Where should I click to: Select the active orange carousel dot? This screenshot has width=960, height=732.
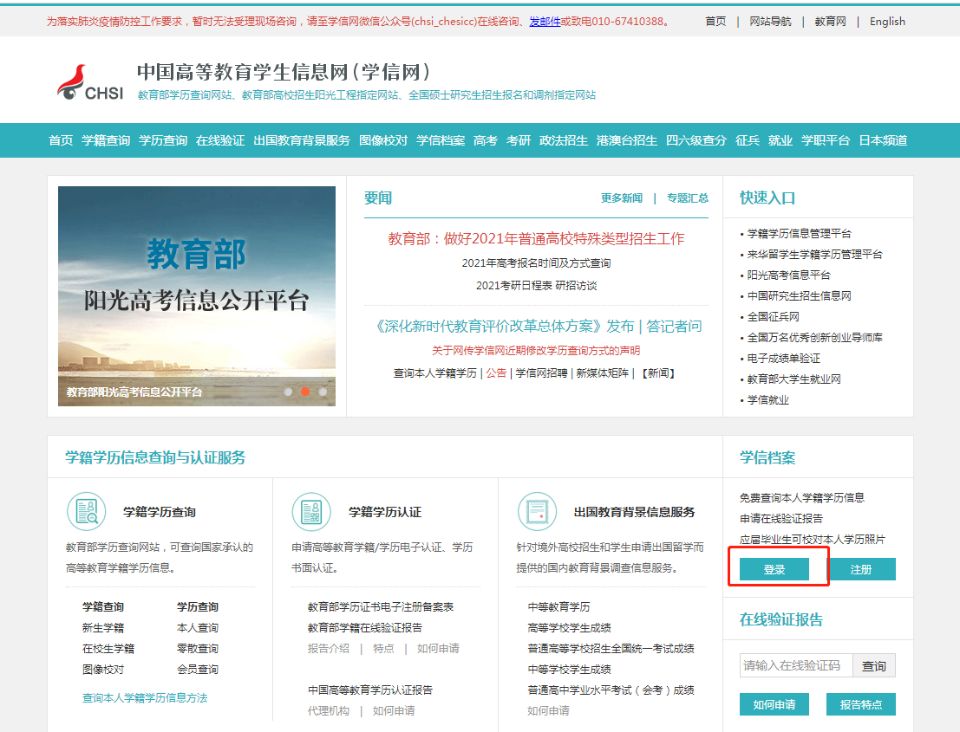tap(305, 392)
